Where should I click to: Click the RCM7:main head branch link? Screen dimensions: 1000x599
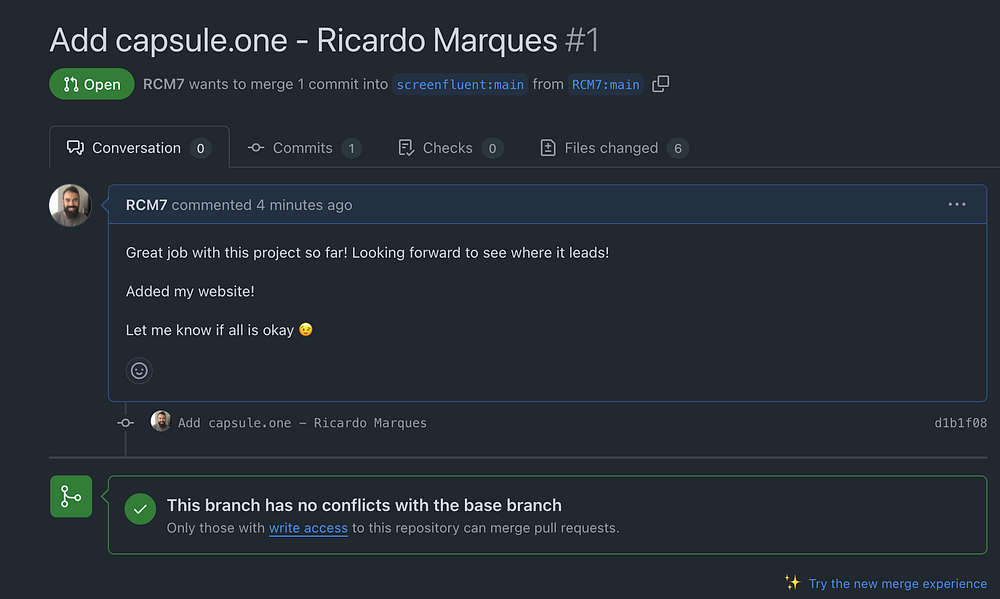[605, 85]
